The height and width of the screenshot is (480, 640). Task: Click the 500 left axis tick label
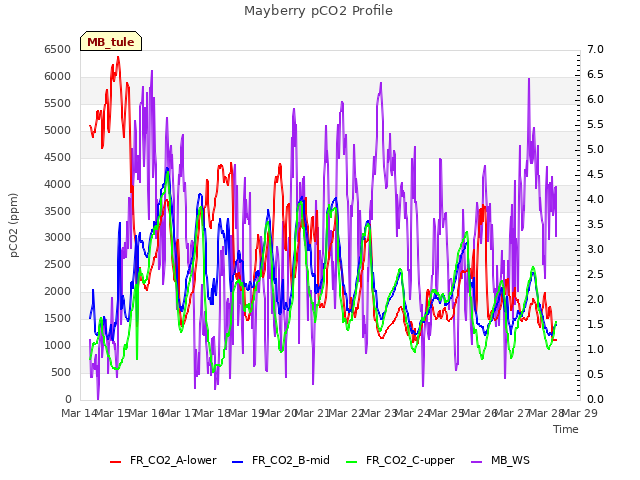tap(61, 372)
